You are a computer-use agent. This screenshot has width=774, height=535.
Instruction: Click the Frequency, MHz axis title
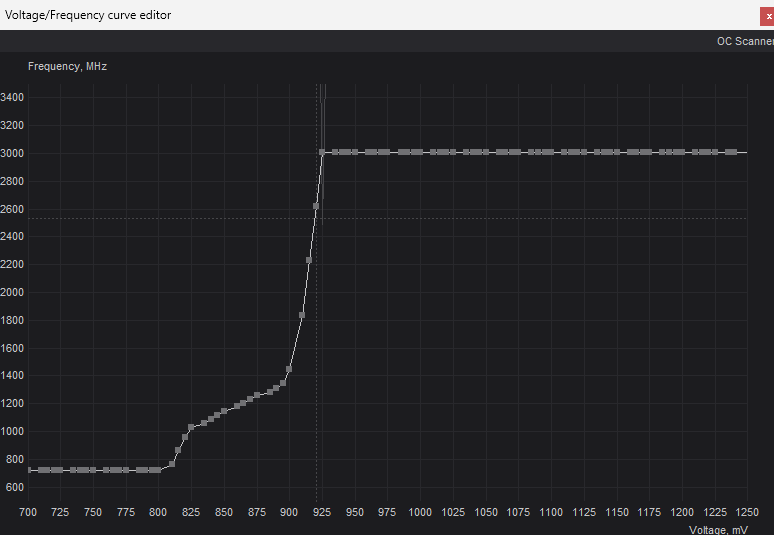[67, 66]
